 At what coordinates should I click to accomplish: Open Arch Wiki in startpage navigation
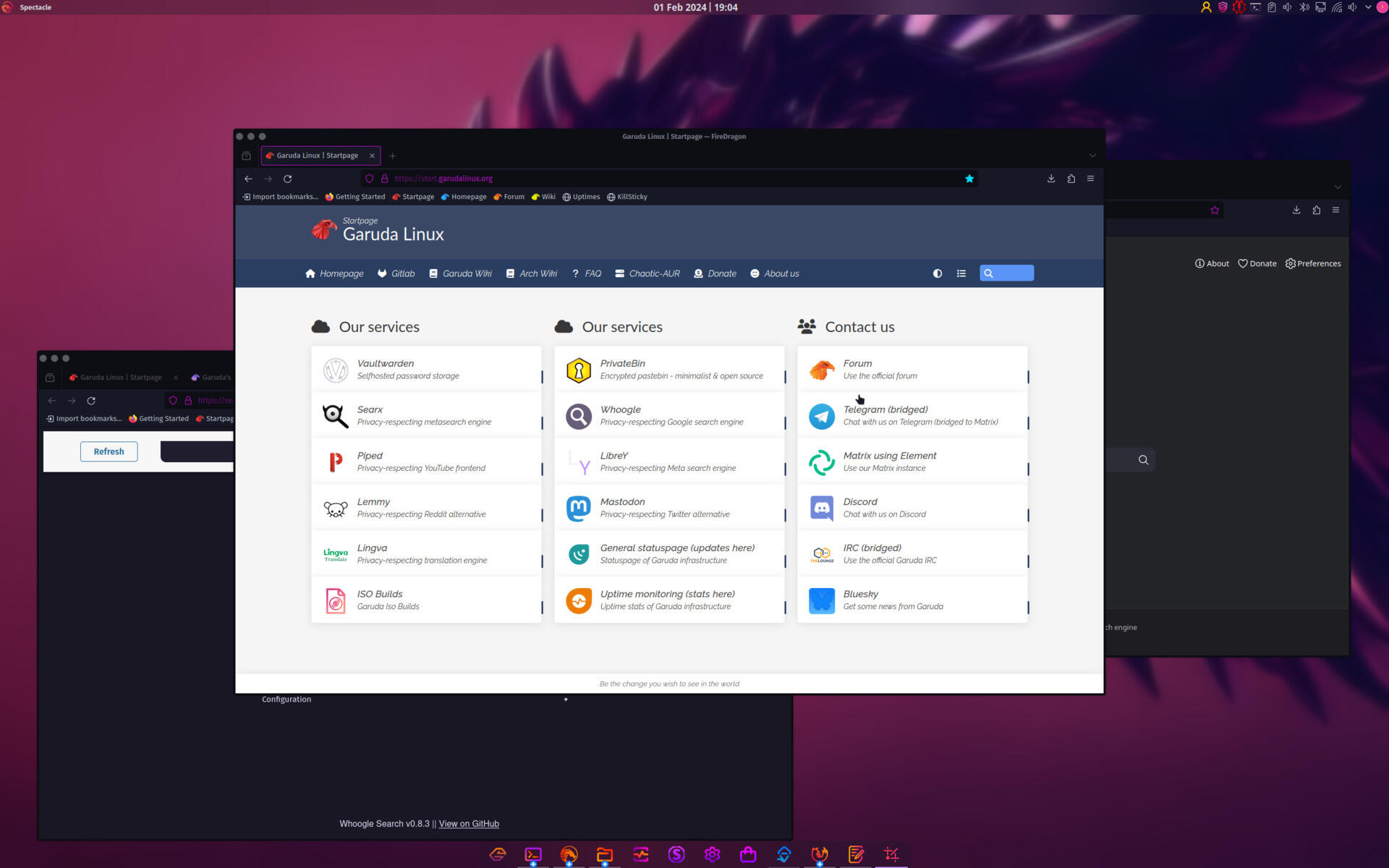pyautogui.click(x=532, y=273)
